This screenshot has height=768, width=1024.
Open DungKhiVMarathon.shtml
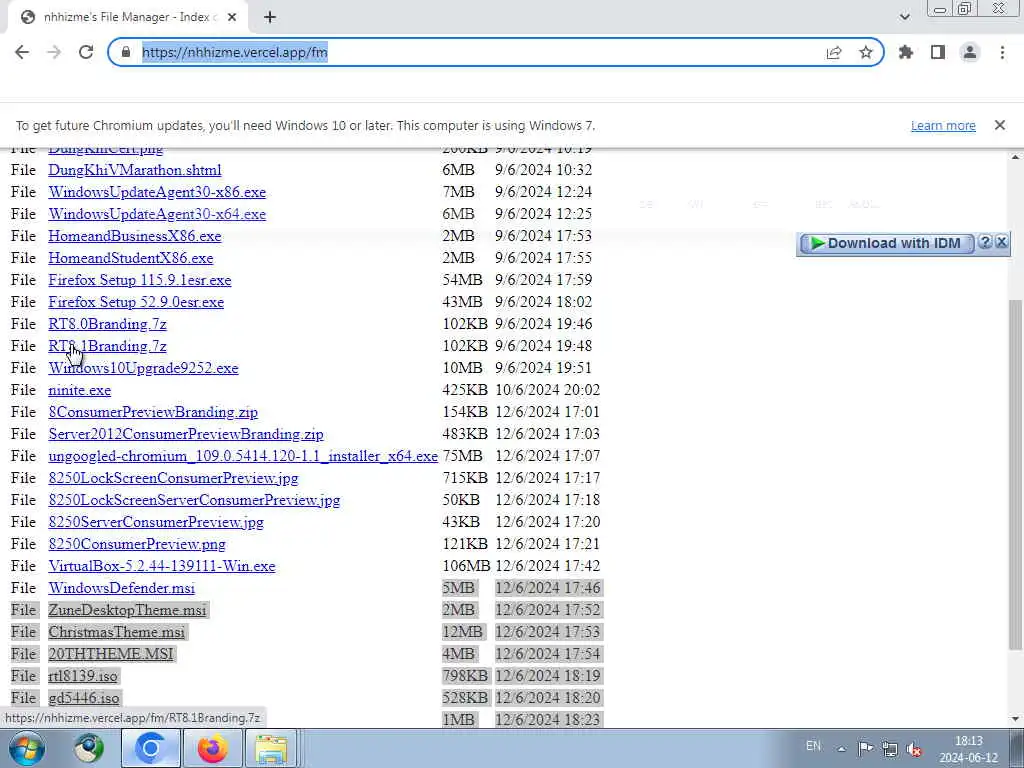(x=135, y=170)
